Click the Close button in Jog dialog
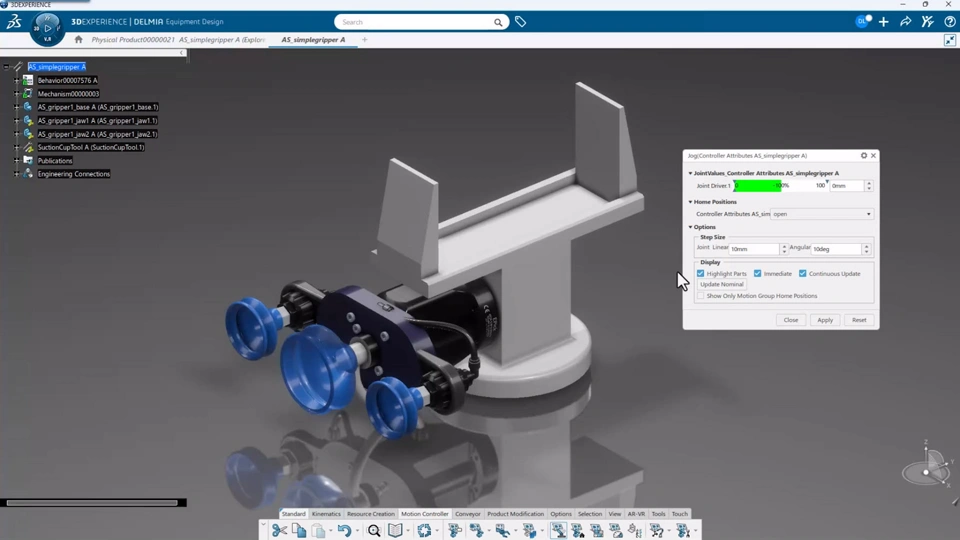This screenshot has width=960, height=540. pos(790,320)
